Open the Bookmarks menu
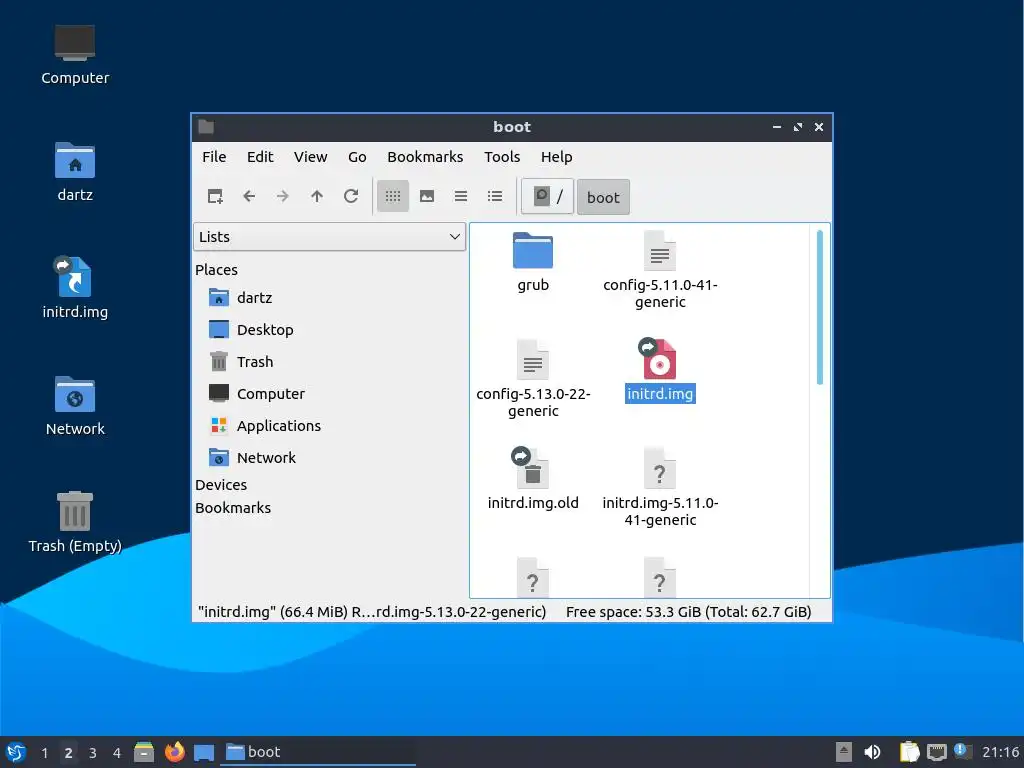 click(x=424, y=157)
